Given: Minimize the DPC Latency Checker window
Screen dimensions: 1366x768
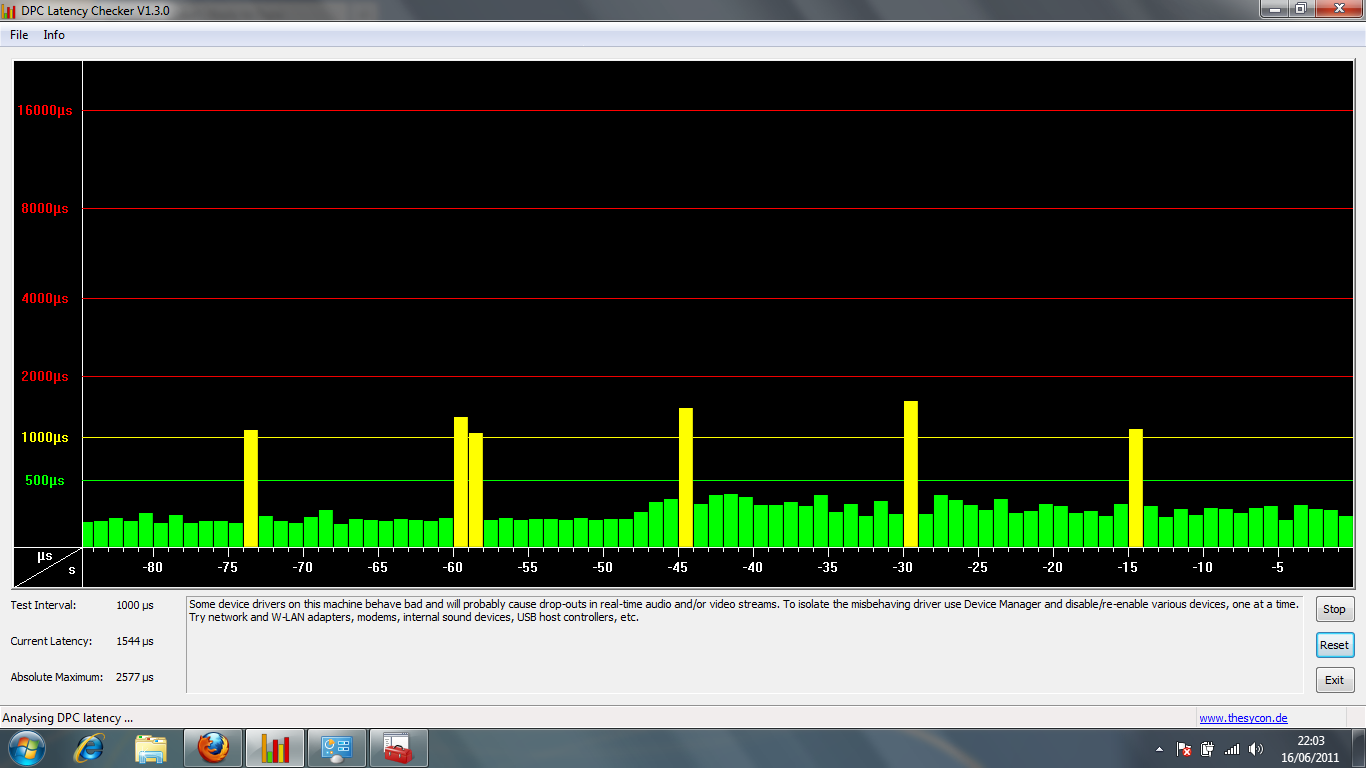Looking at the screenshot, I should tap(1272, 8).
